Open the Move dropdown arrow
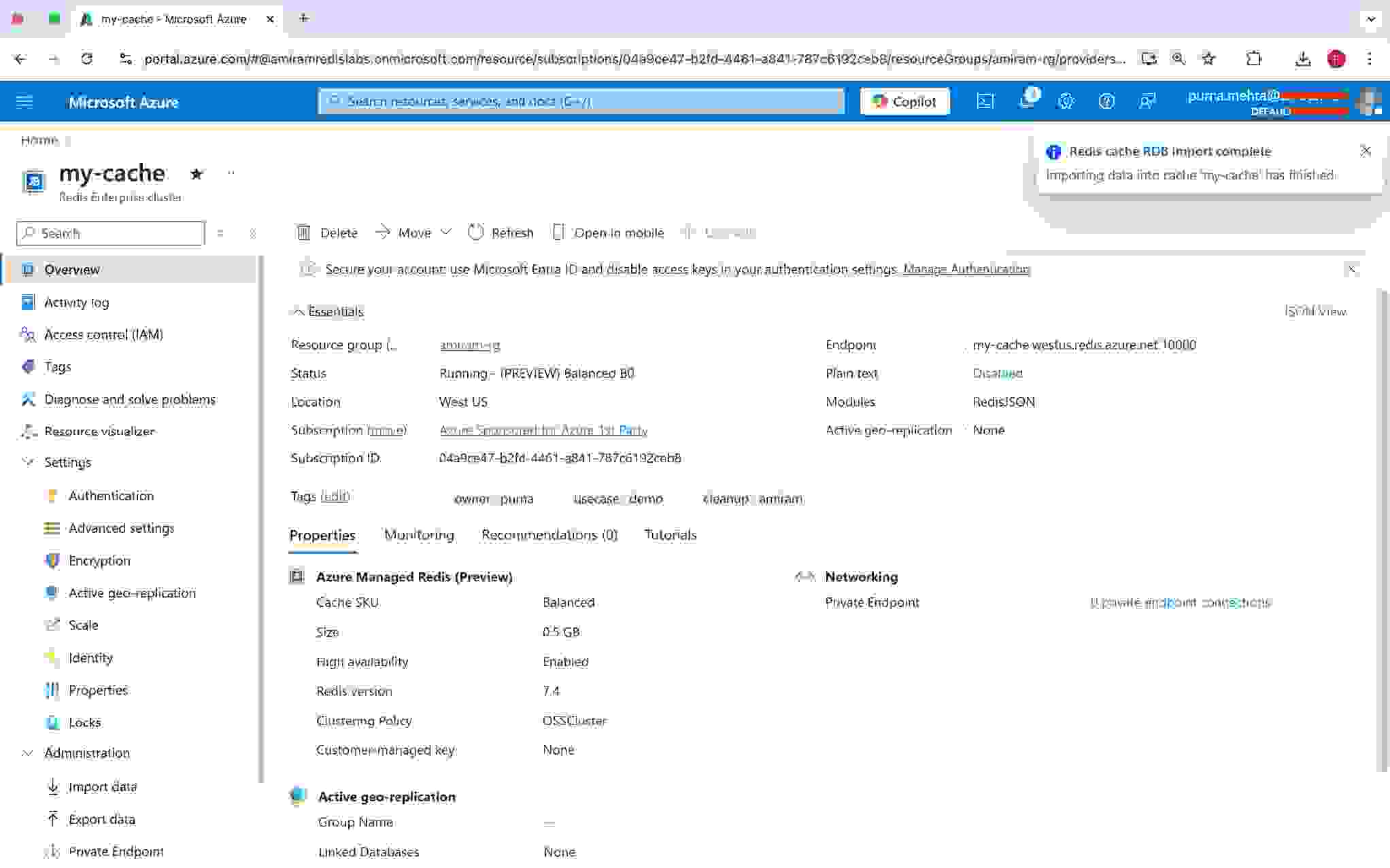Screen dimensions: 1390x868 [446, 232]
